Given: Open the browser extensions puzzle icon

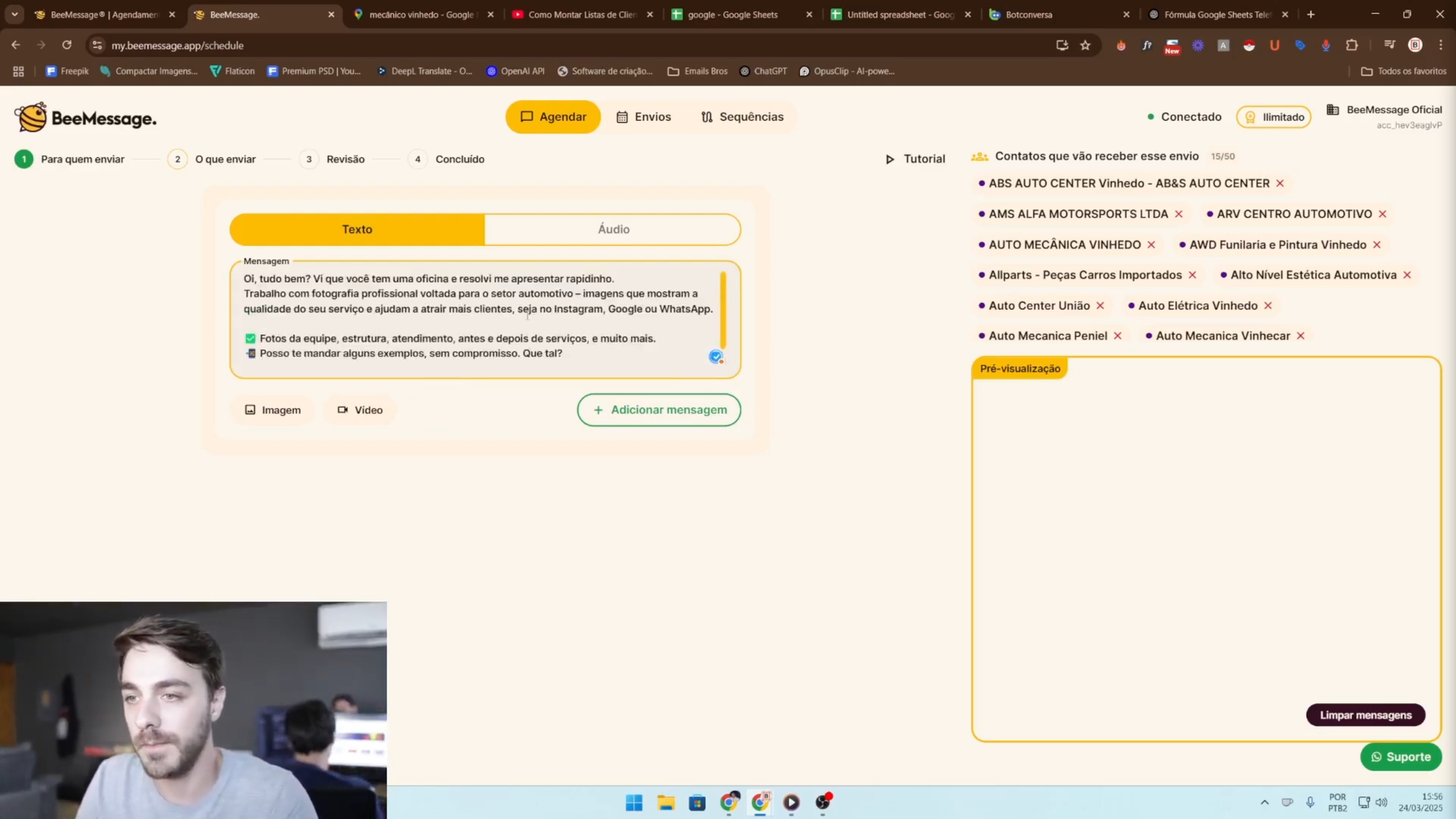Looking at the screenshot, I should (x=1352, y=45).
